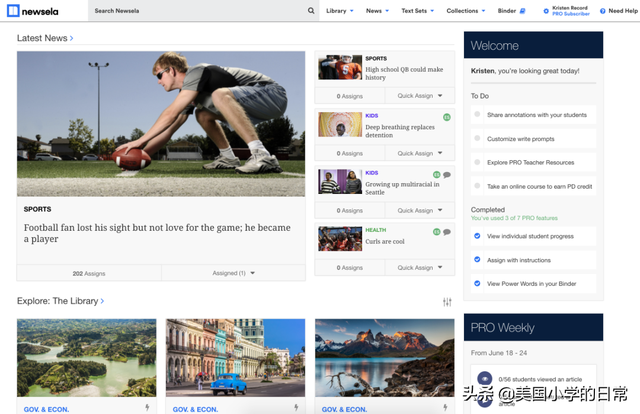
Task: Open the Explore: The Library link
Action: click(60, 301)
